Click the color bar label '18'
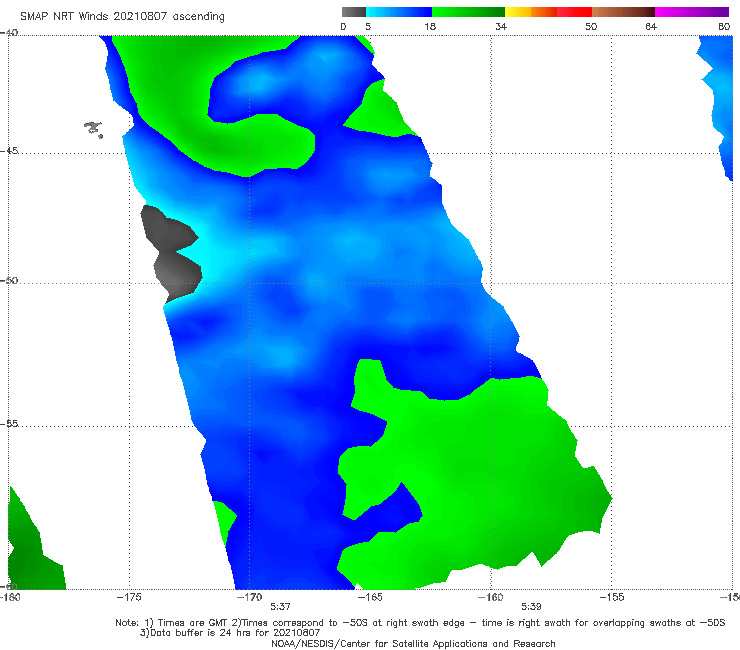This screenshot has height=650, width=740. 430,26
